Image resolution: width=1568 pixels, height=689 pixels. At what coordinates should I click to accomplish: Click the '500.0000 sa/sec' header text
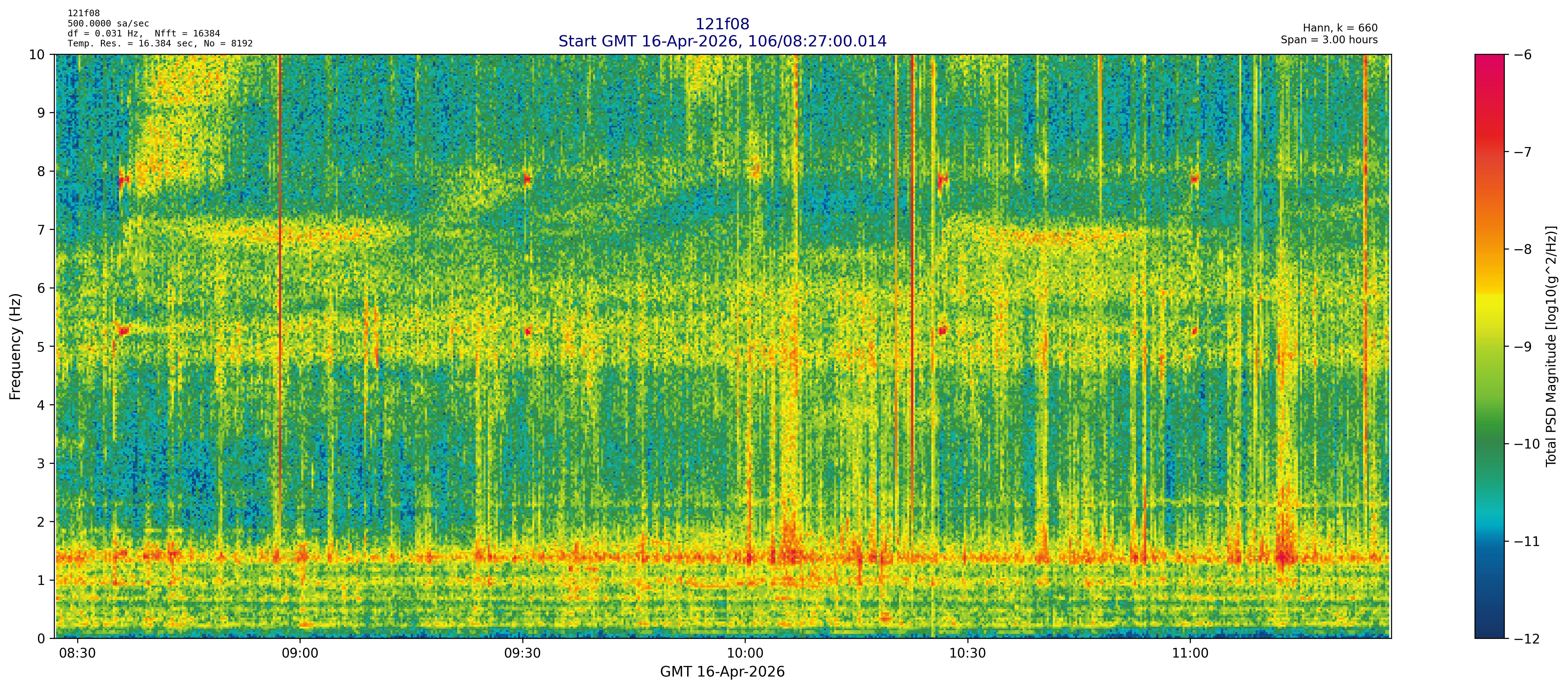pyautogui.click(x=108, y=24)
